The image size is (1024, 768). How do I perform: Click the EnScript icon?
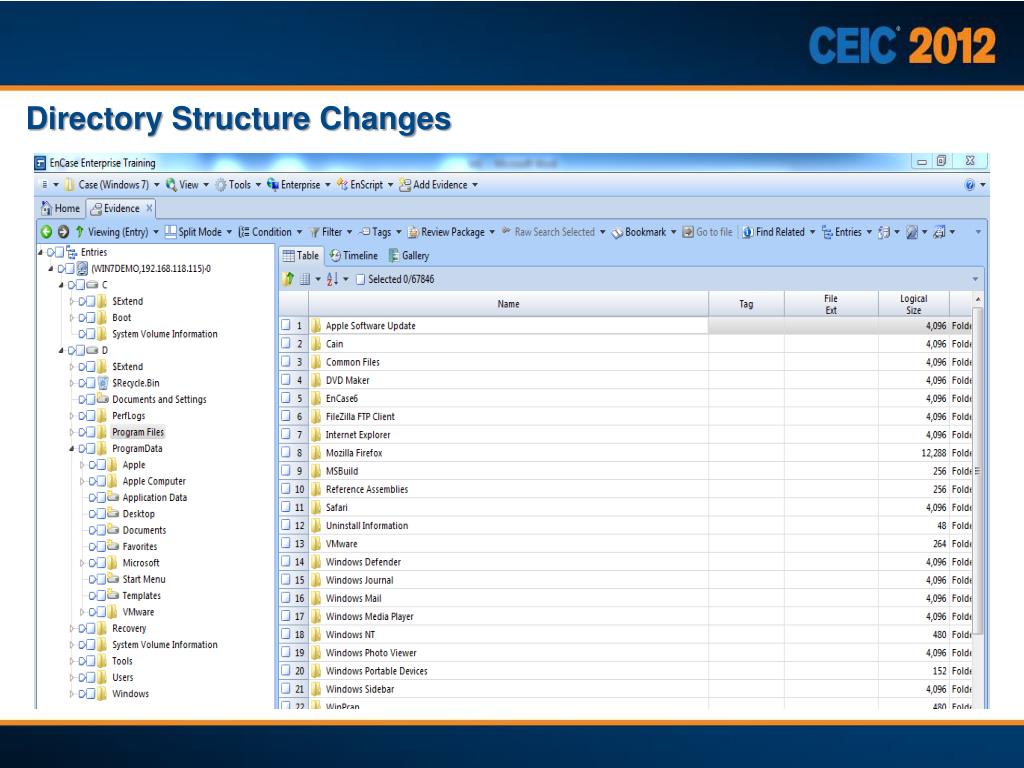342,185
